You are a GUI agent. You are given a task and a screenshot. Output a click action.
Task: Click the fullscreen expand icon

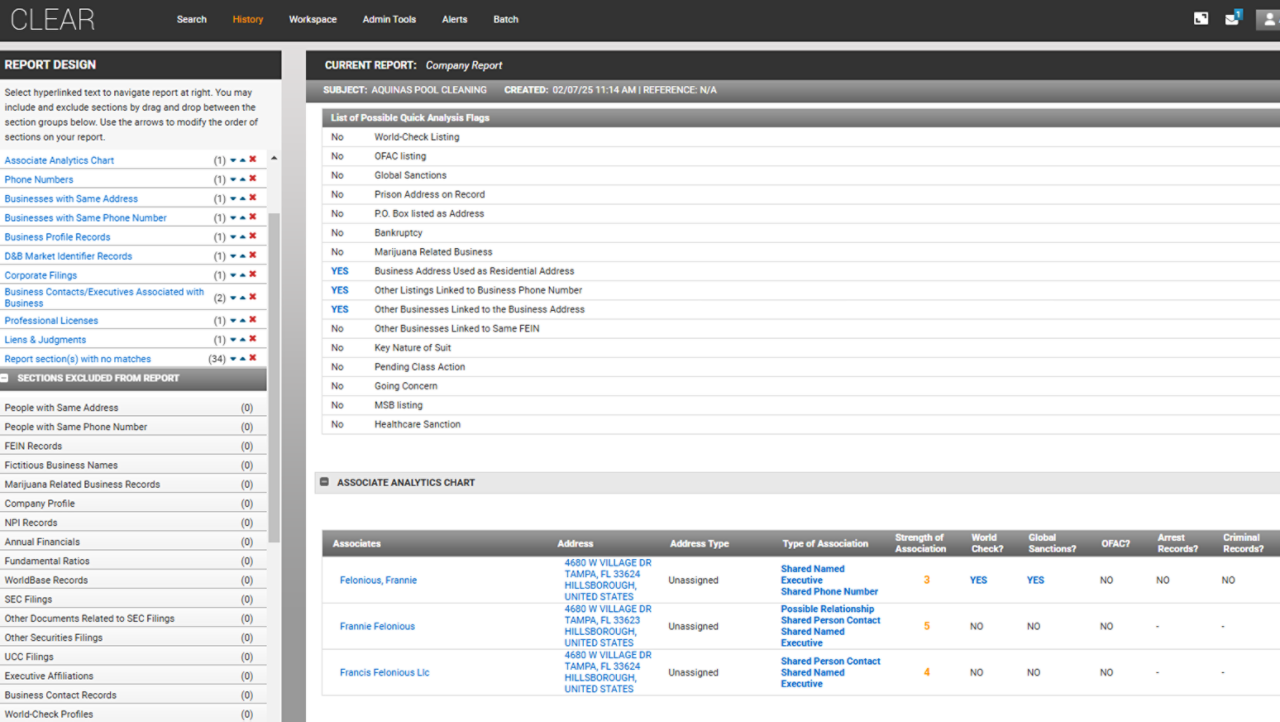pos(1201,19)
